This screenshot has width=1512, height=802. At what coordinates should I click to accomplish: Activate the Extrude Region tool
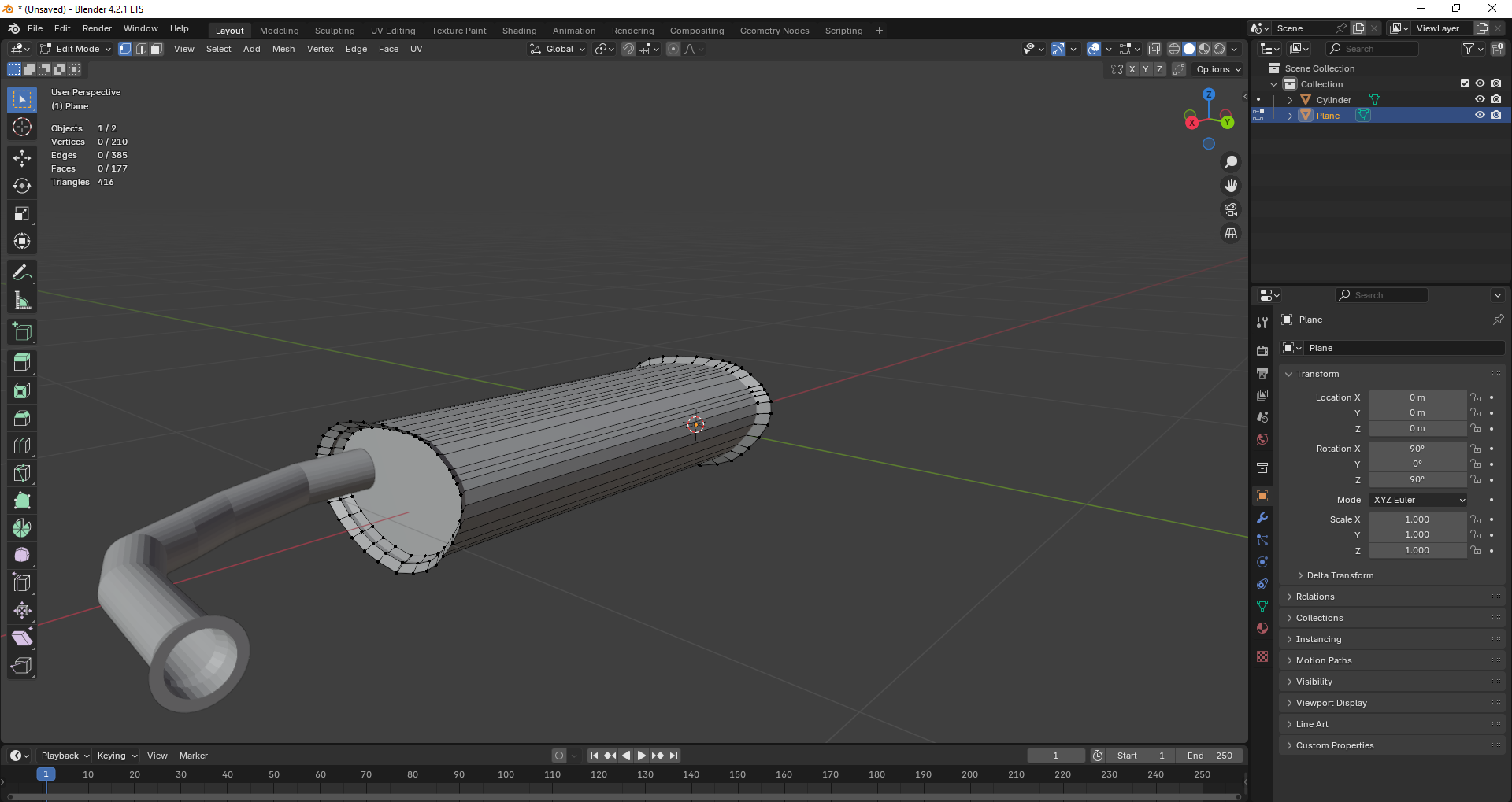point(22,363)
